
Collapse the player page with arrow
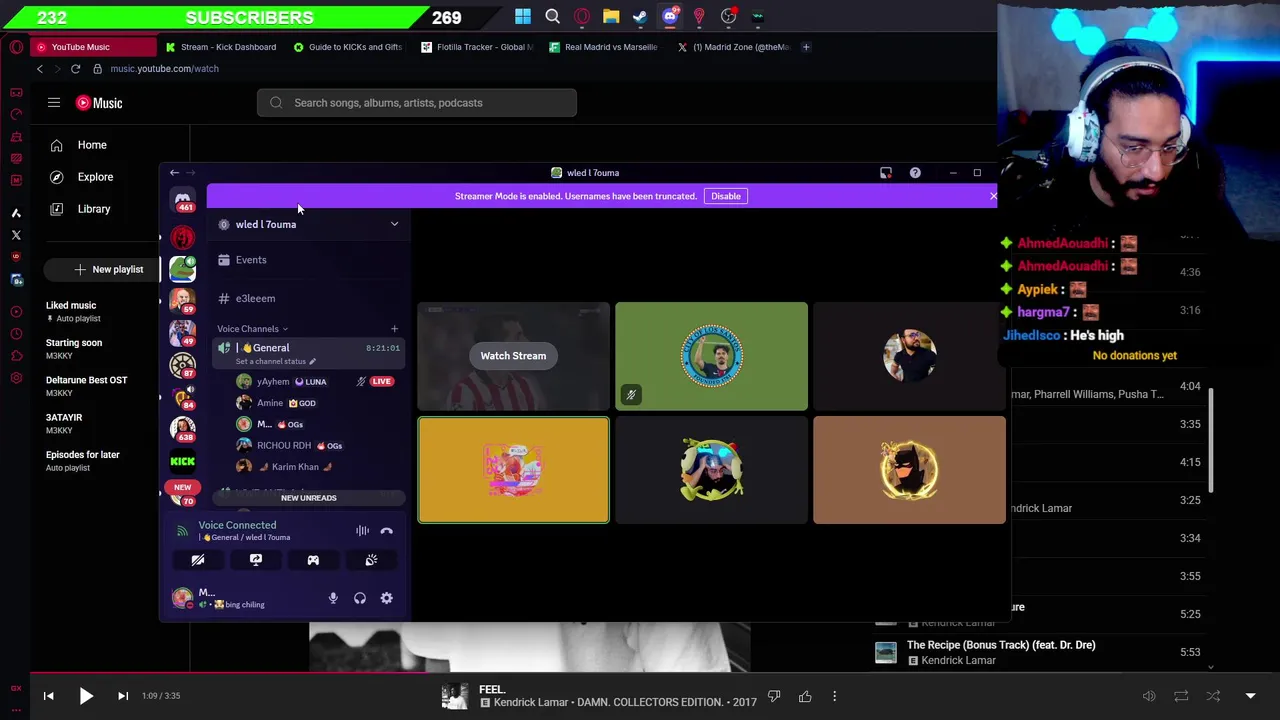[x=1250, y=696]
